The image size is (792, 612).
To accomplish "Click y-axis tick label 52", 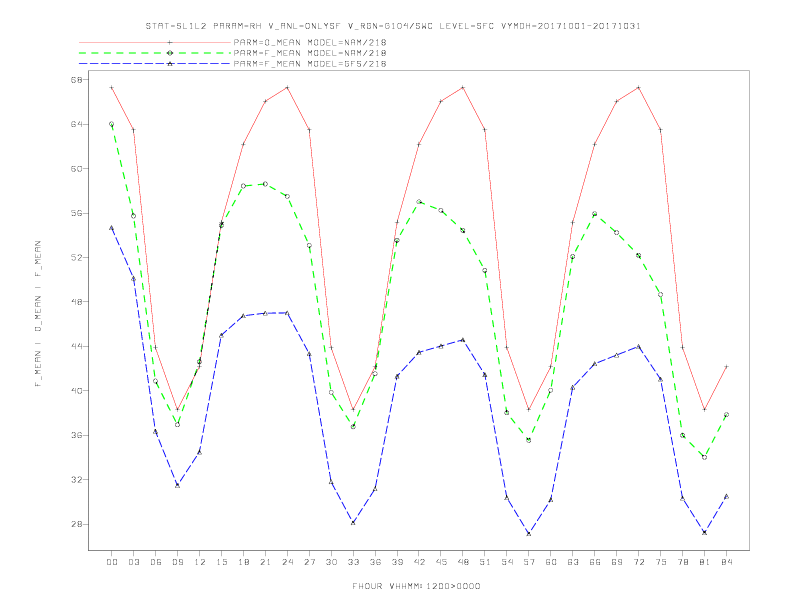I will [77, 258].
